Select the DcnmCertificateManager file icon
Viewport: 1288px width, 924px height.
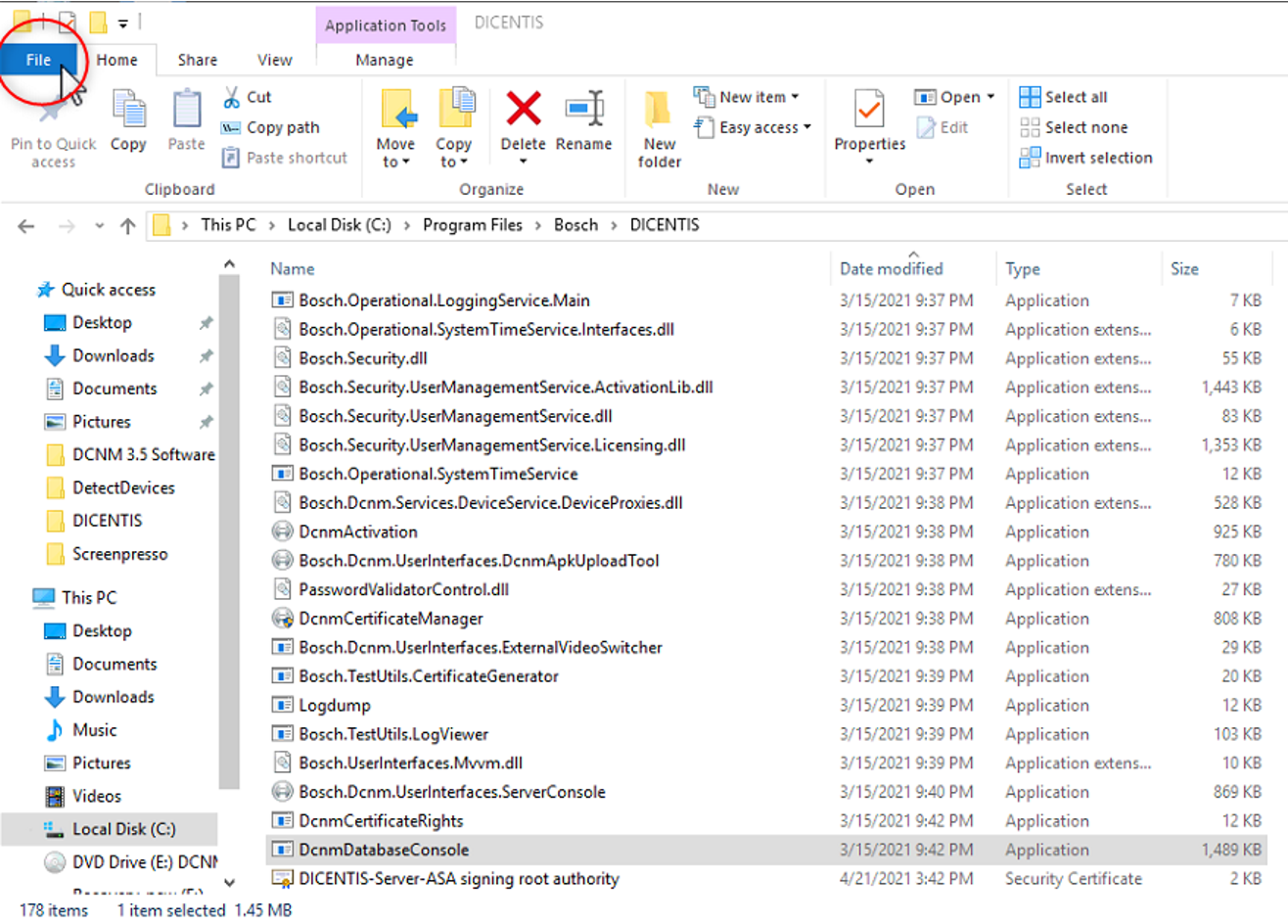[x=282, y=619]
